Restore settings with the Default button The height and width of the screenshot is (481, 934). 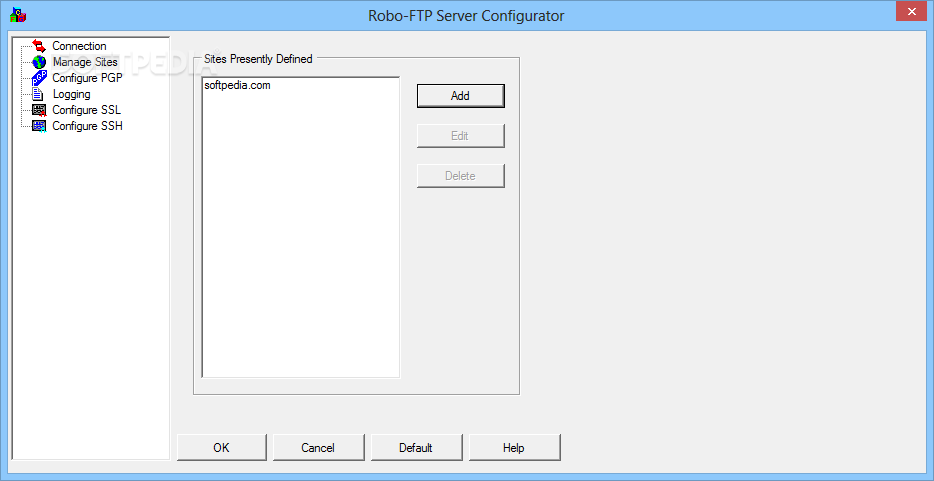(x=416, y=448)
